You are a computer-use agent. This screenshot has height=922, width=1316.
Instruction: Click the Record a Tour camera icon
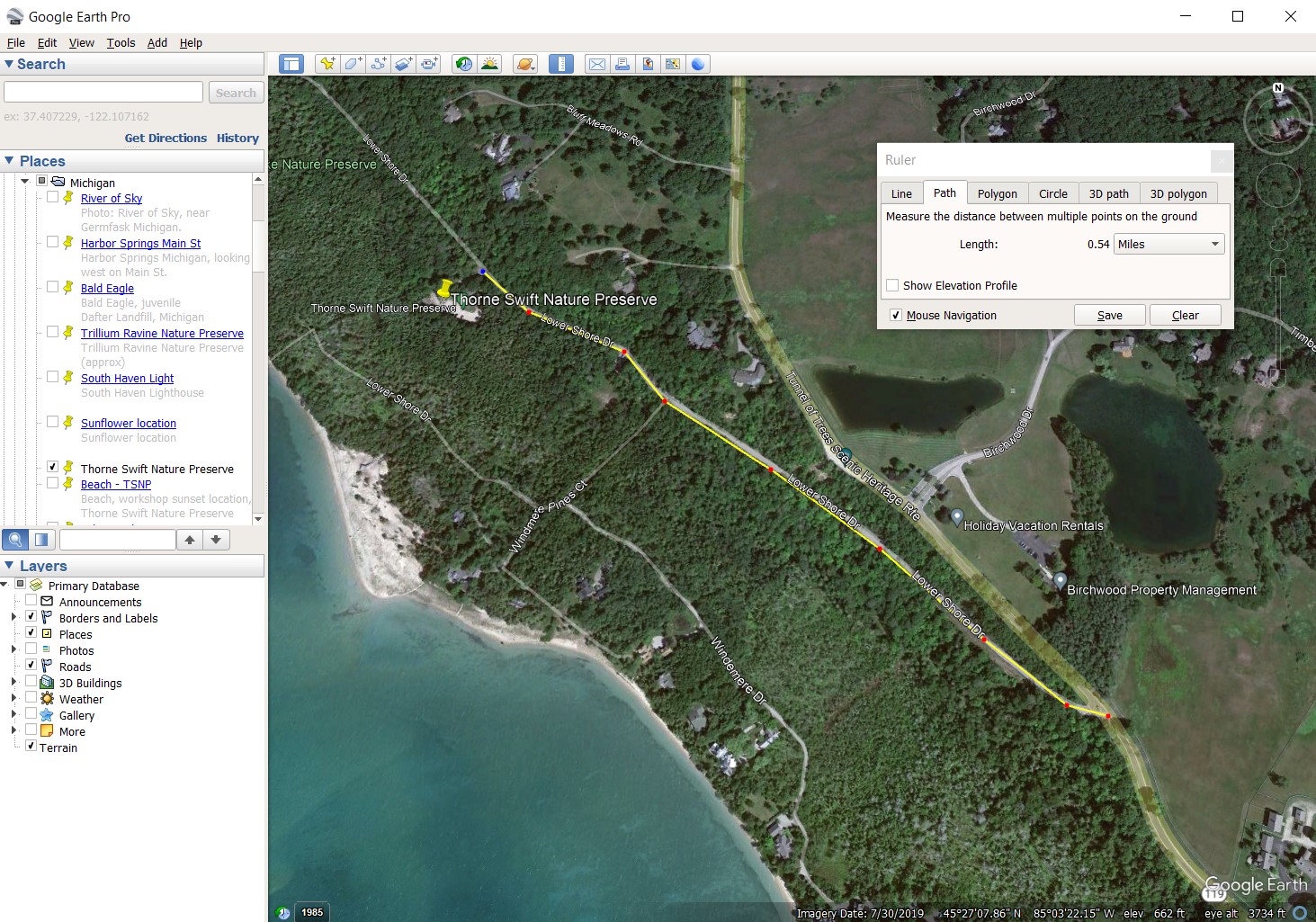(x=429, y=64)
